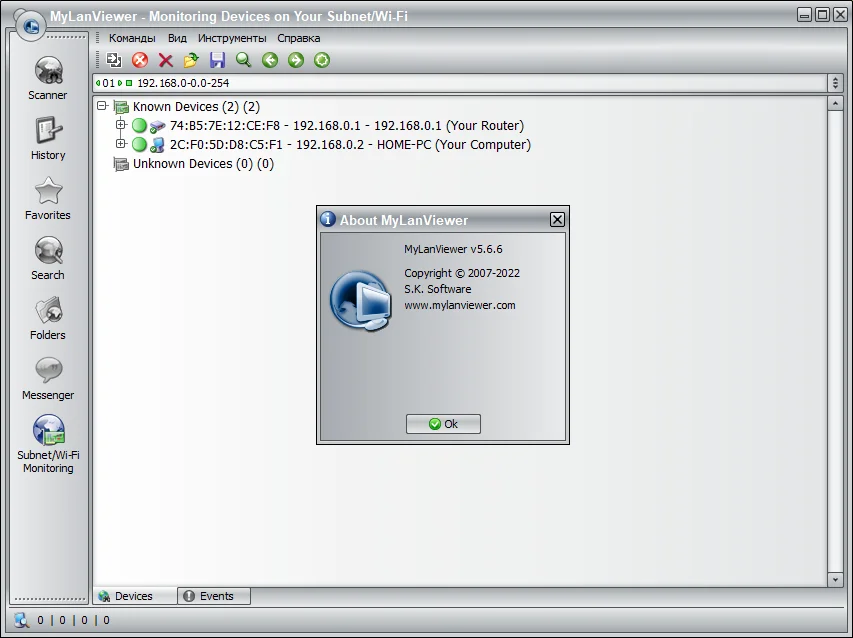
Task: Select the Unknown Devices (0) (0) row
Action: (x=203, y=164)
